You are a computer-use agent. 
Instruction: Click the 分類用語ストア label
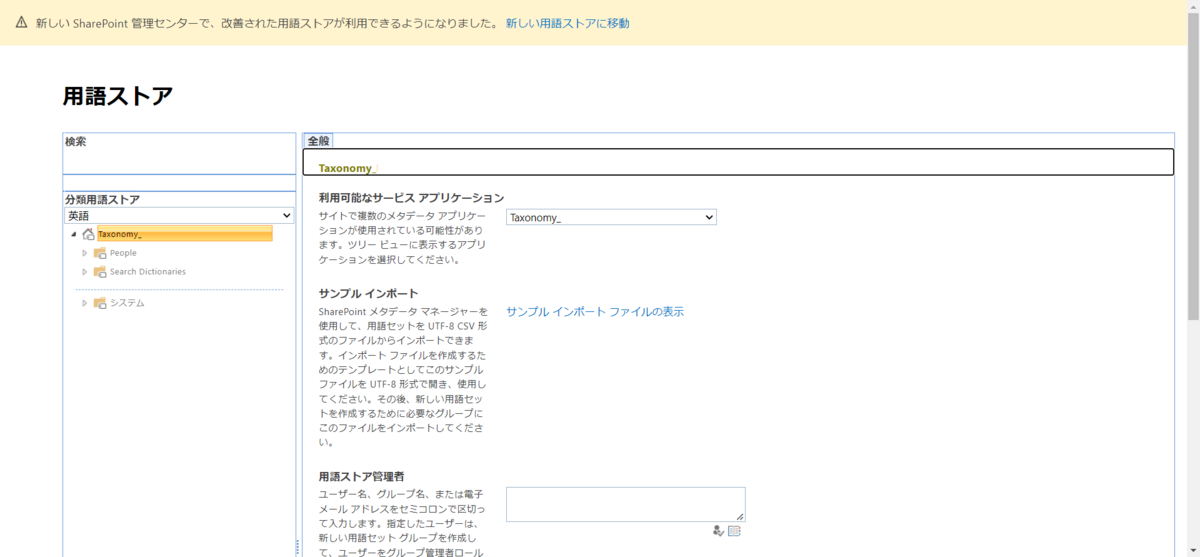pyautogui.click(x=102, y=200)
